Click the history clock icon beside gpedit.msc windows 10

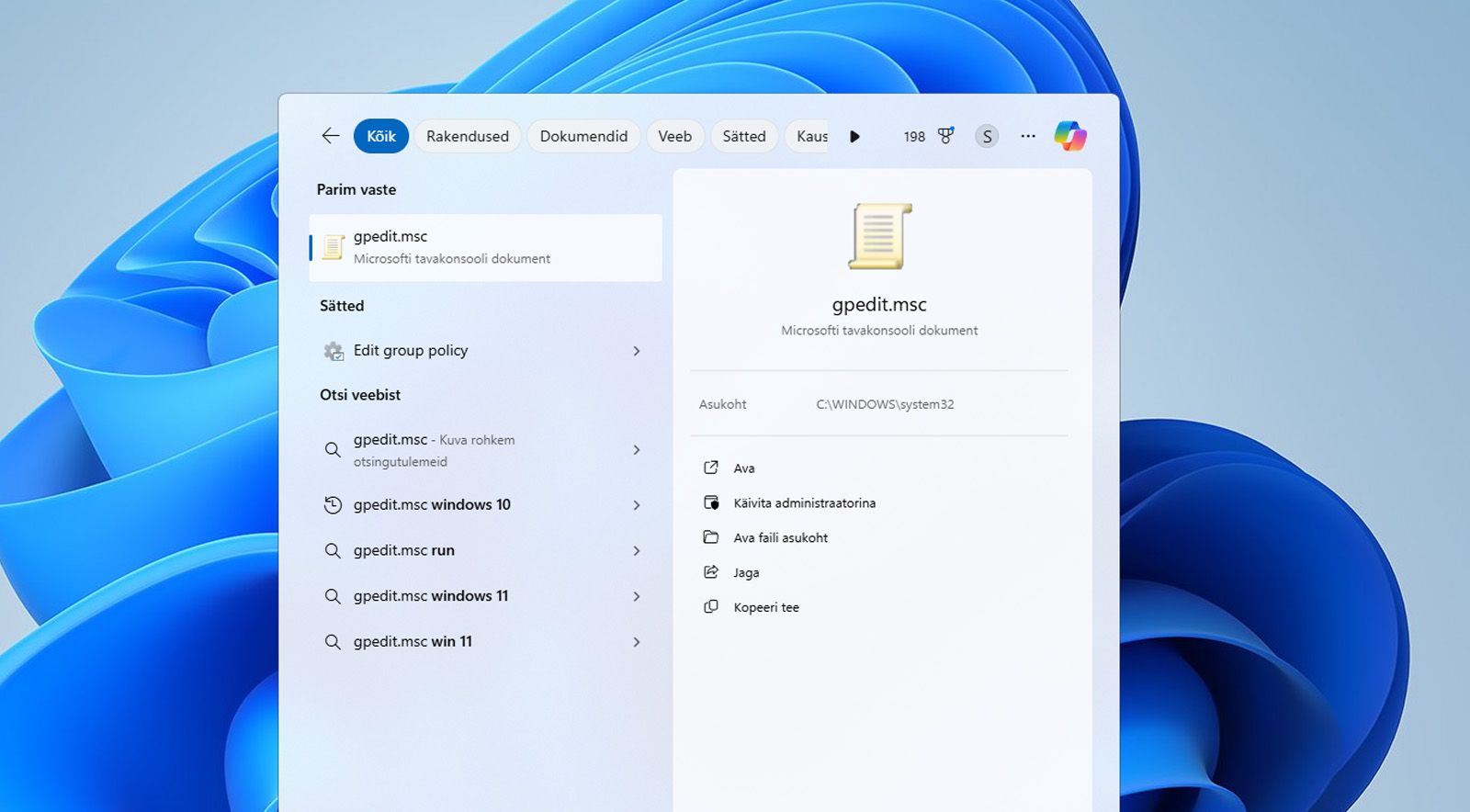(333, 505)
